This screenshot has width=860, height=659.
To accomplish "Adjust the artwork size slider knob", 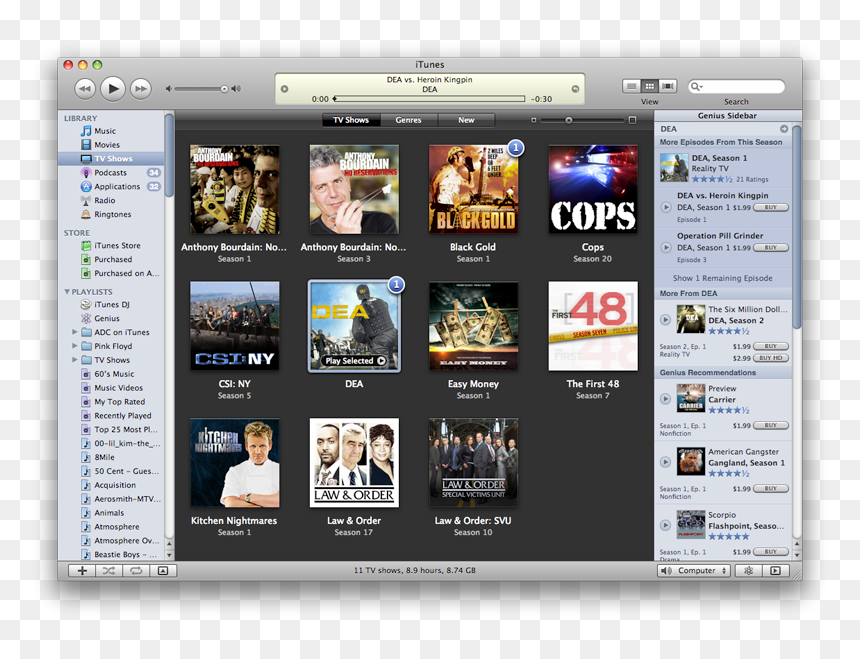I will click(x=569, y=120).
